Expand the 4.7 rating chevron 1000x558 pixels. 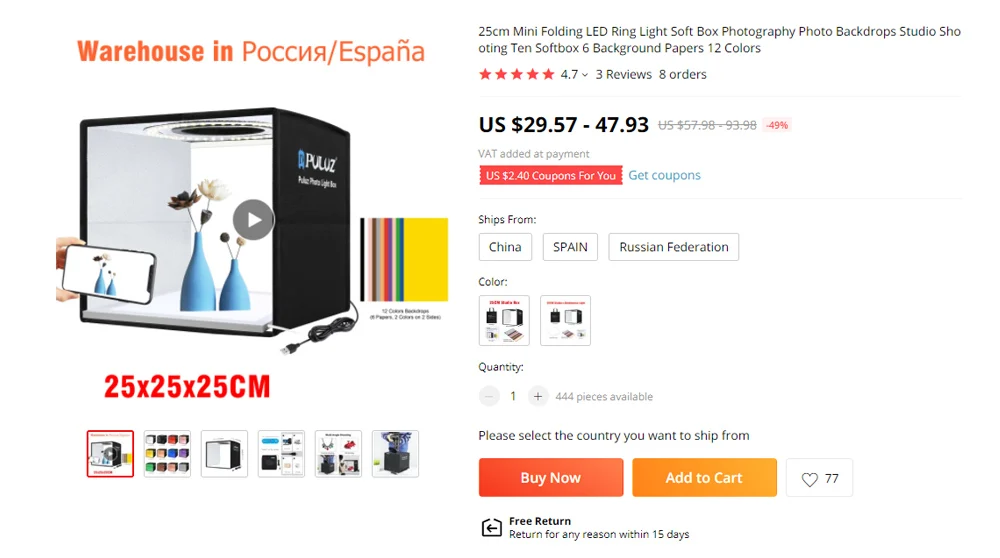pos(585,75)
